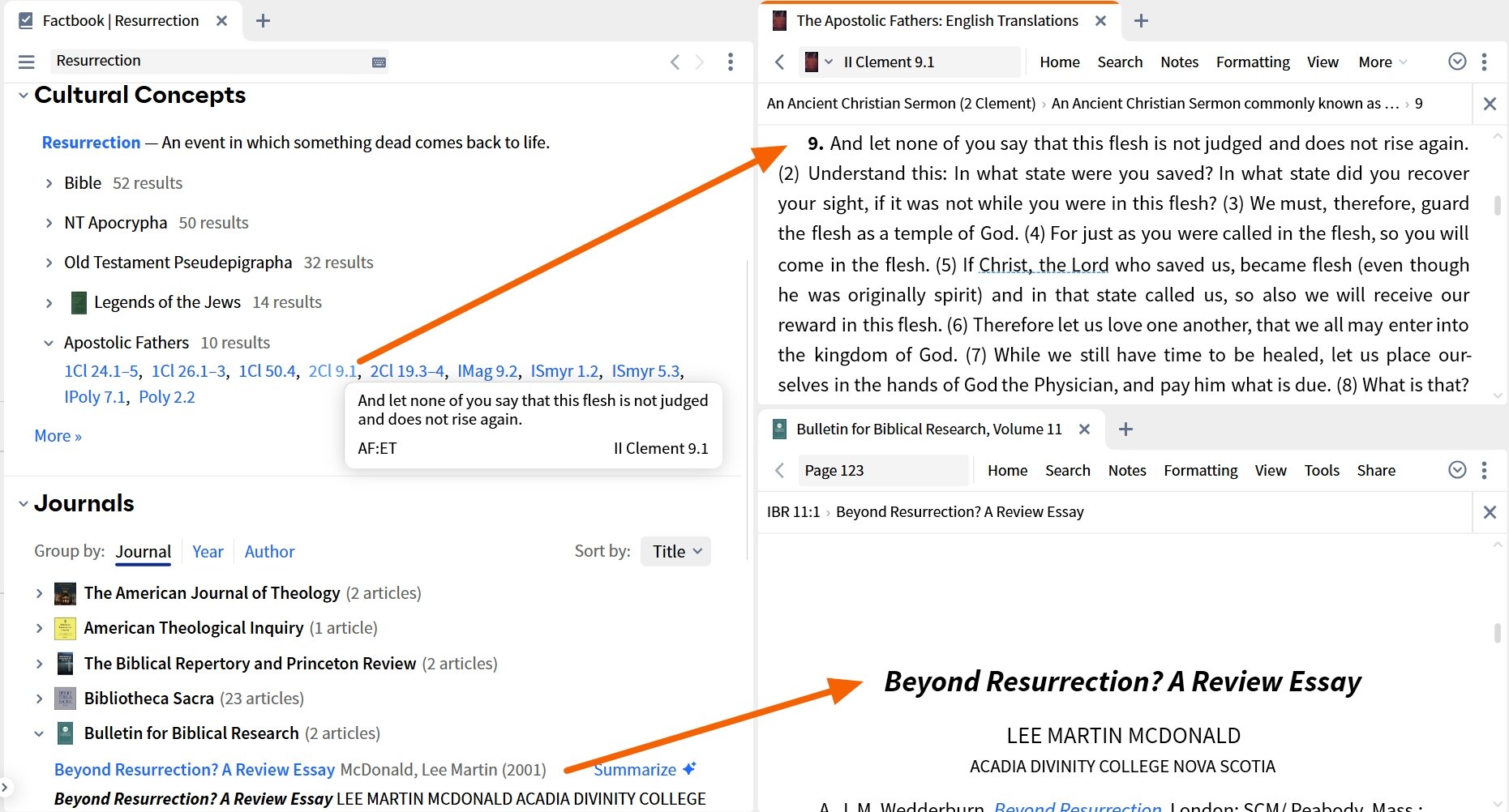Open Share menu in Bulletin panel
Image resolution: width=1509 pixels, height=812 pixels.
1376,470
